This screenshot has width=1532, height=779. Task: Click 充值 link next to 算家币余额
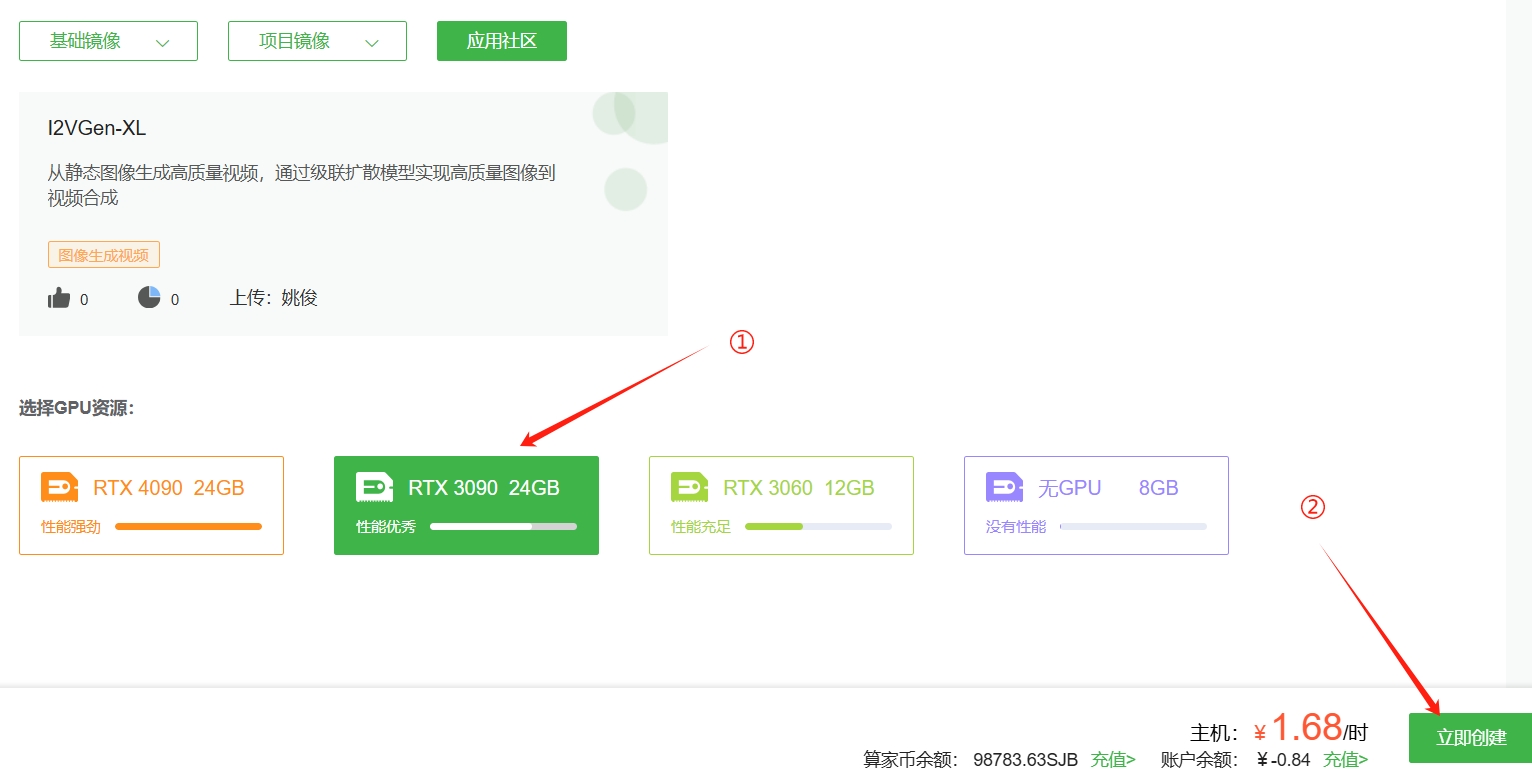point(1113,760)
